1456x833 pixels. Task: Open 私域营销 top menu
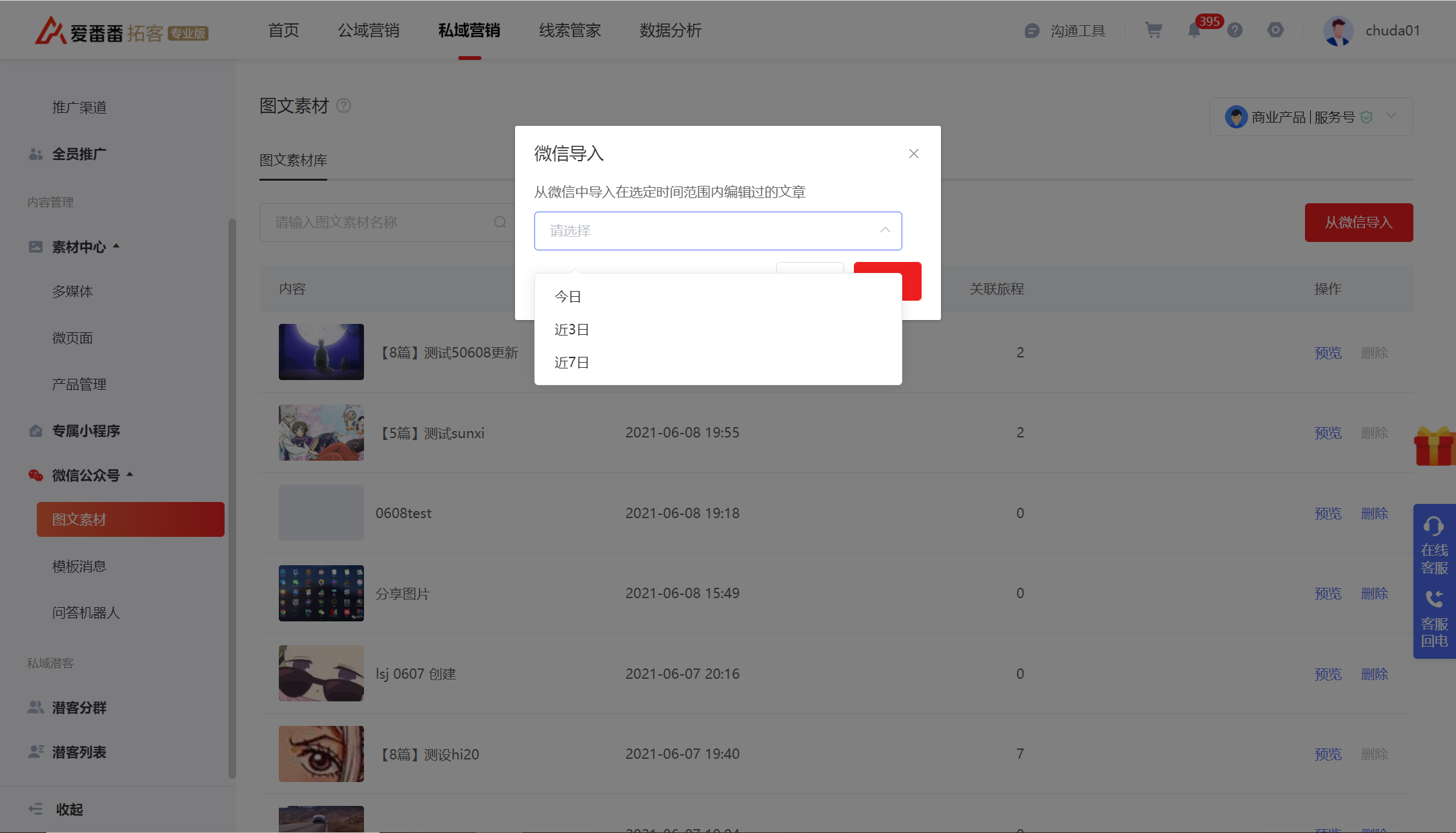coord(469,30)
